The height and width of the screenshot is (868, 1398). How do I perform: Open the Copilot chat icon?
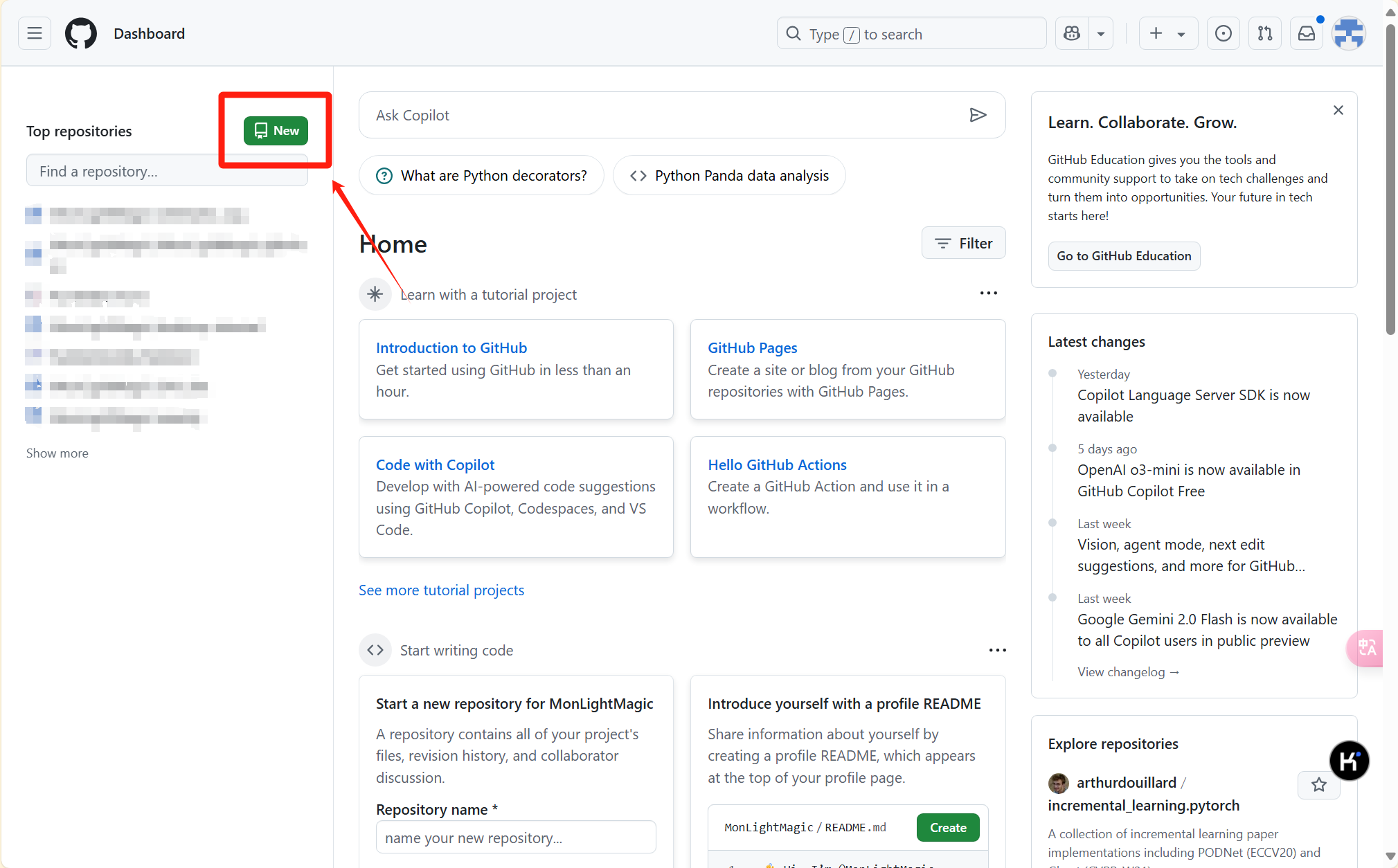pos(1072,33)
